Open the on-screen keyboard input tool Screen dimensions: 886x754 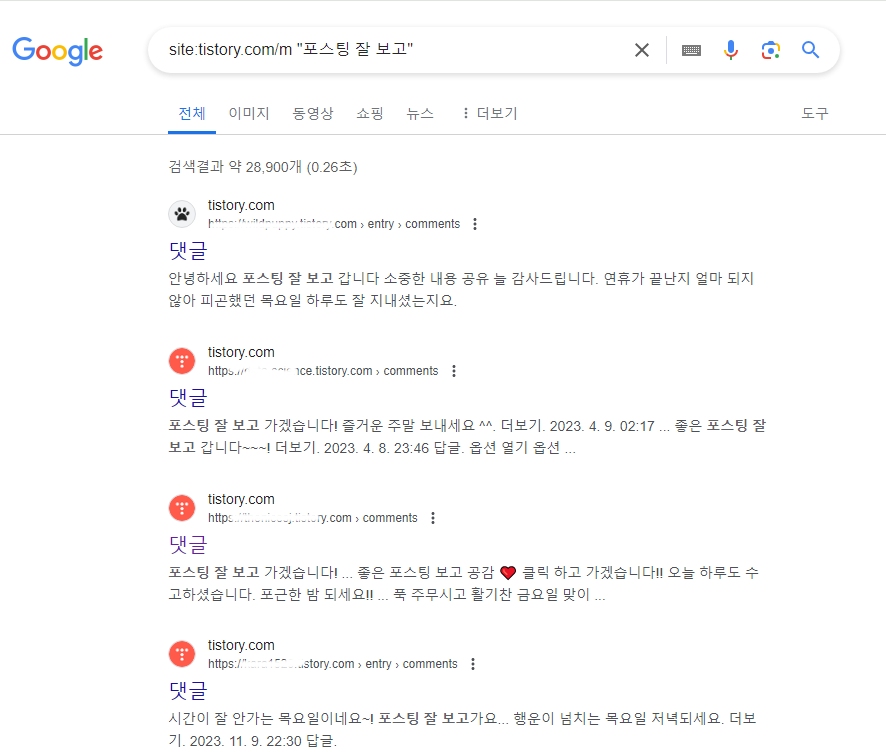(x=691, y=50)
